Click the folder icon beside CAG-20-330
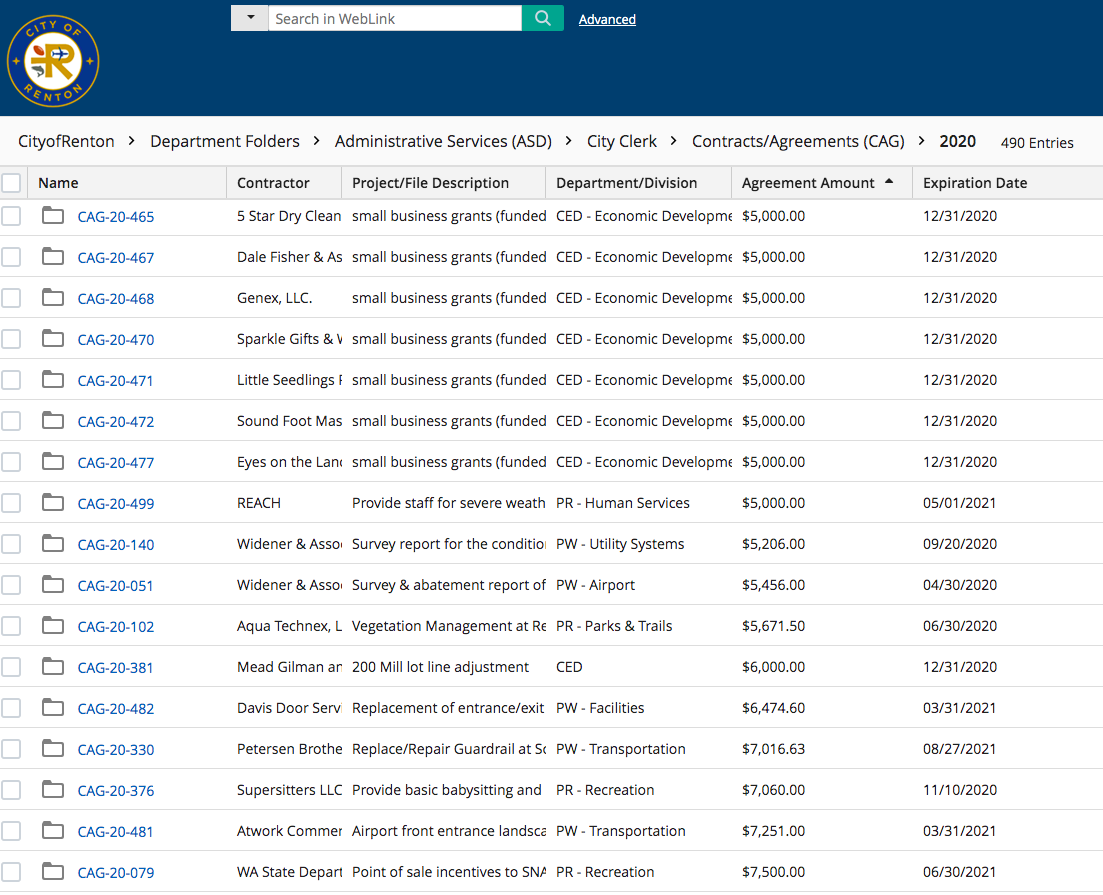This screenshot has height=895, width=1103. click(53, 749)
